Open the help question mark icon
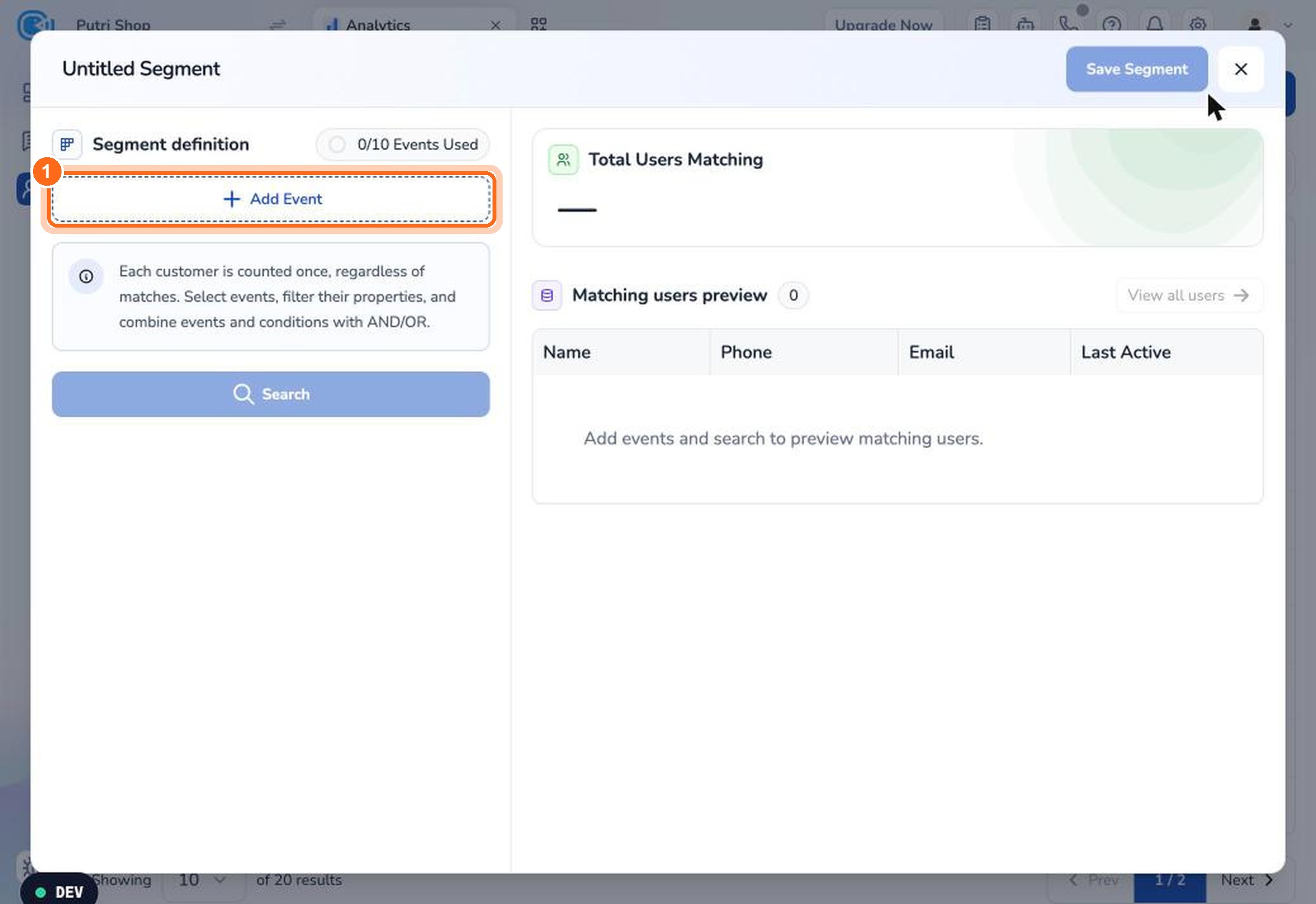 click(1112, 25)
